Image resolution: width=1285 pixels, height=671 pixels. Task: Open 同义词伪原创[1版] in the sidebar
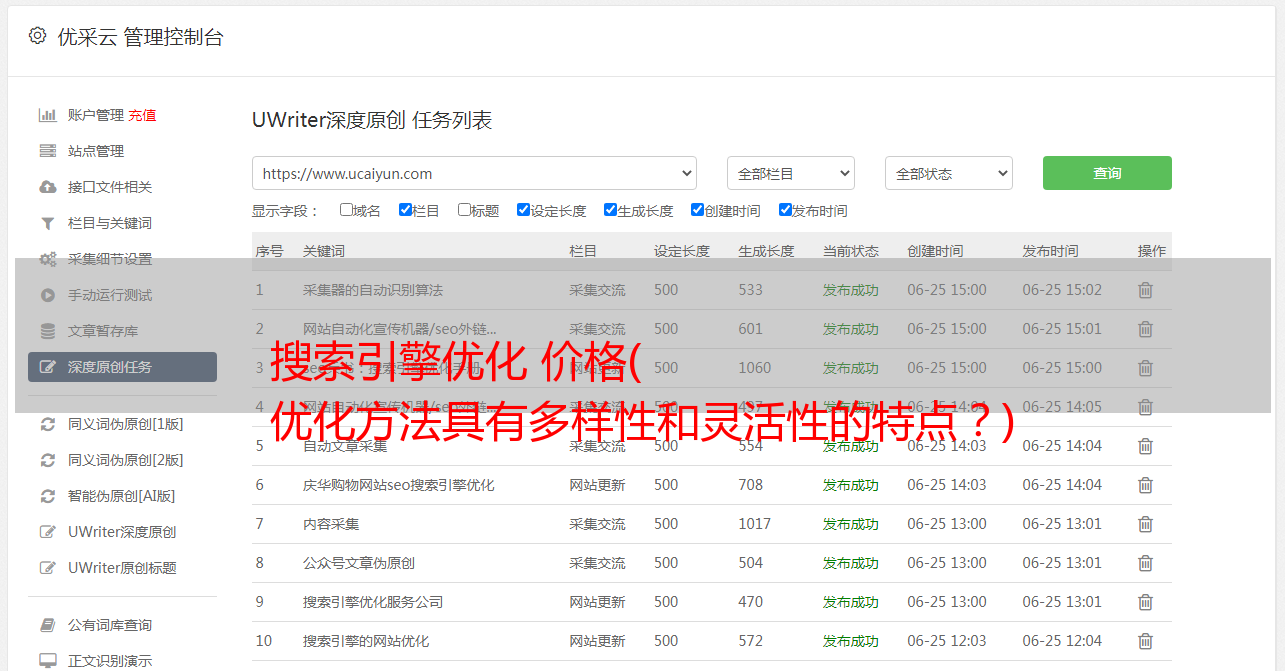tap(125, 424)
